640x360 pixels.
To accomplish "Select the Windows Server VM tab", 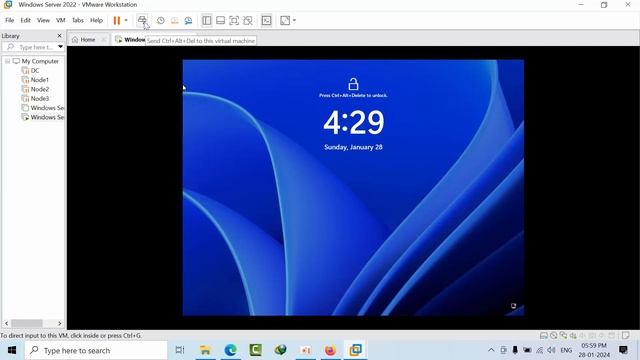I will [x=130, y=40].
